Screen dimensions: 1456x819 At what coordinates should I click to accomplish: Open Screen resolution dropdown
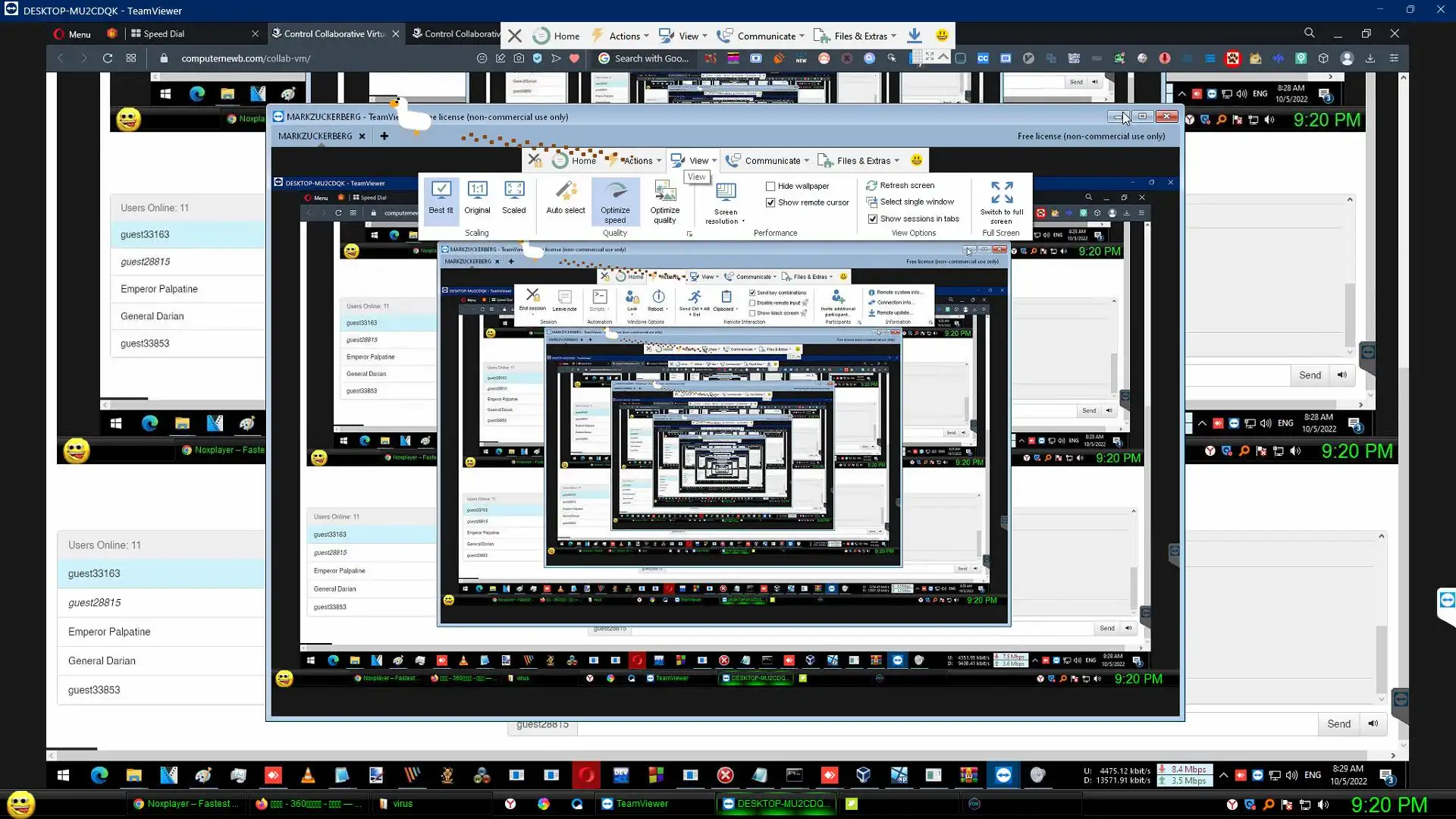point(725,202)
